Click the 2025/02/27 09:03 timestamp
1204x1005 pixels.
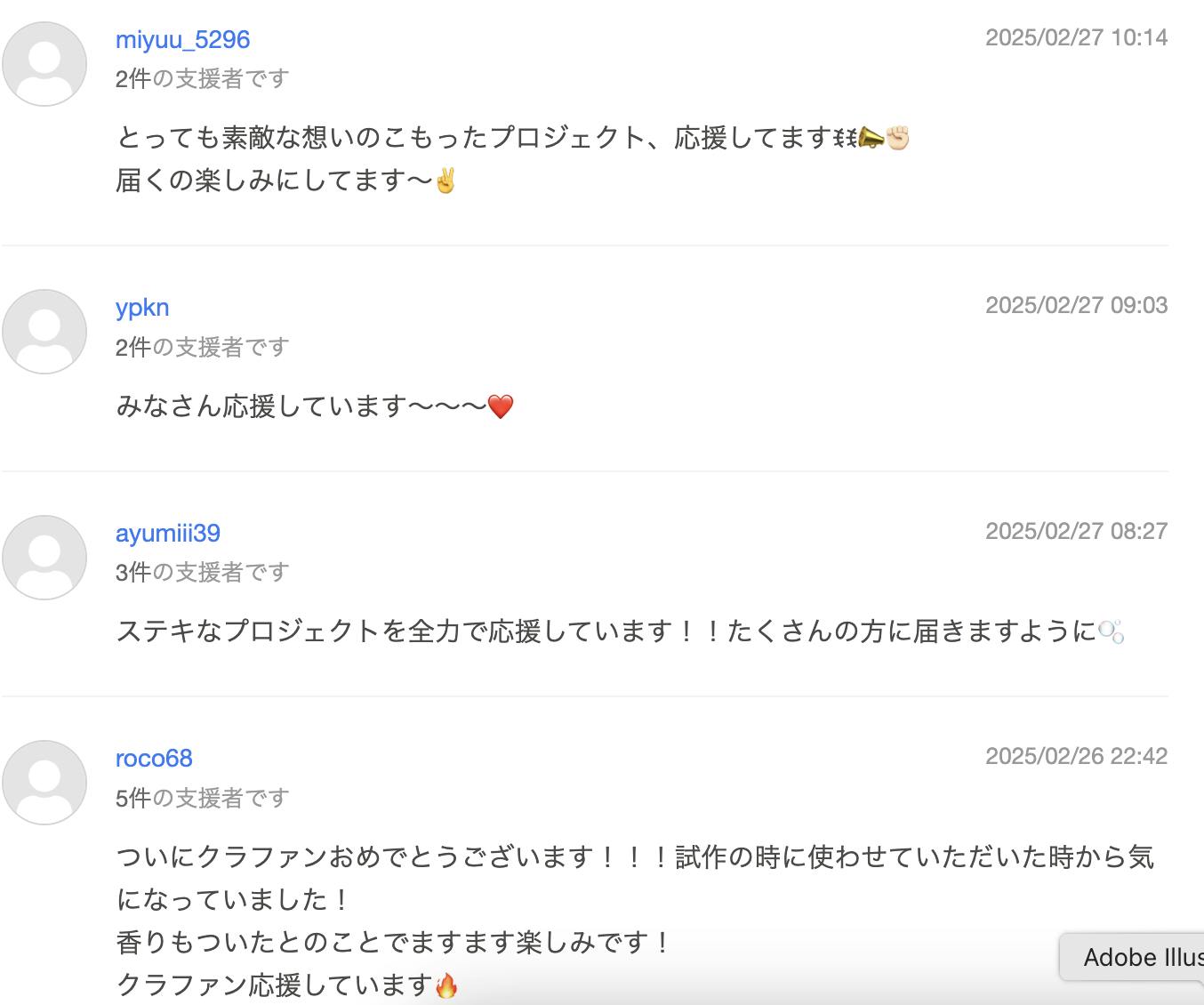coord(1076,305)
